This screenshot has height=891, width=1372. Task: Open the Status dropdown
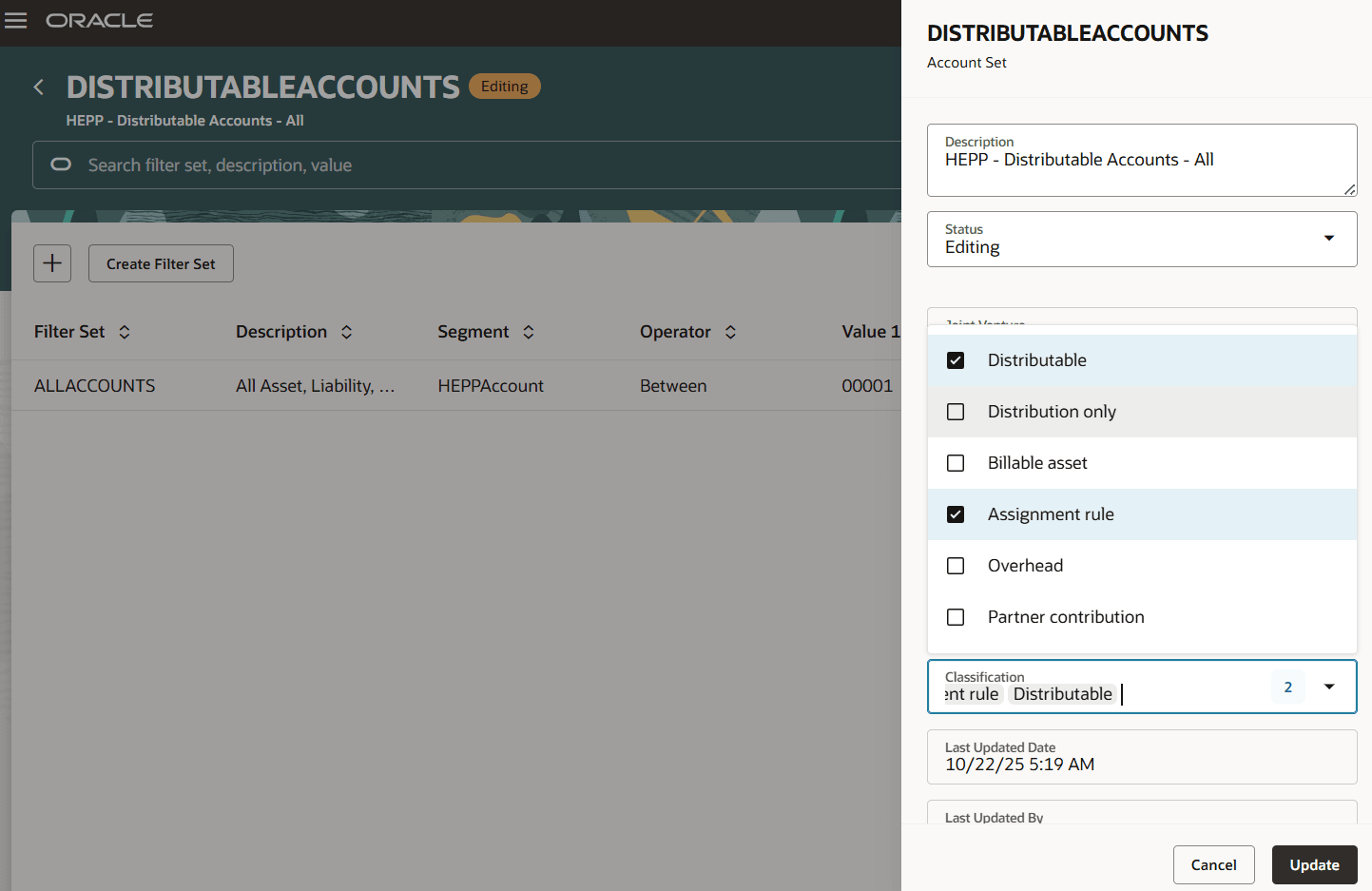[1328, 239]
